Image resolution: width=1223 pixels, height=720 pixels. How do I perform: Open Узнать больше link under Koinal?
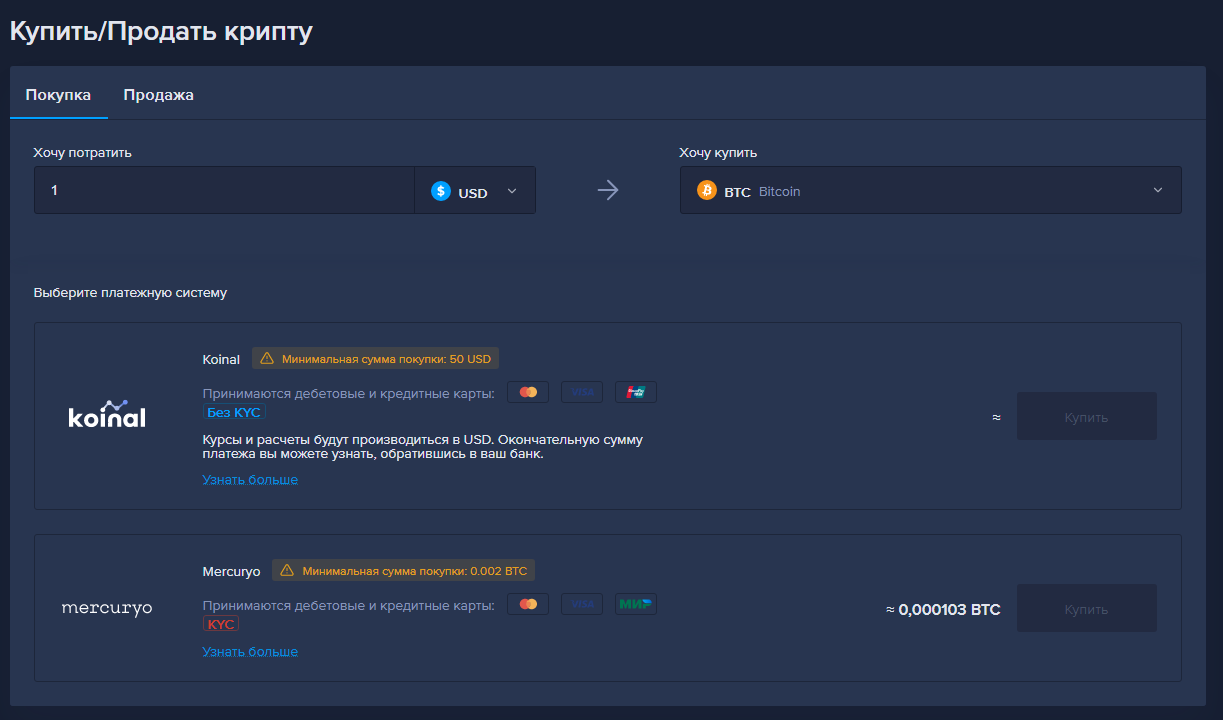tap(250, 480)
